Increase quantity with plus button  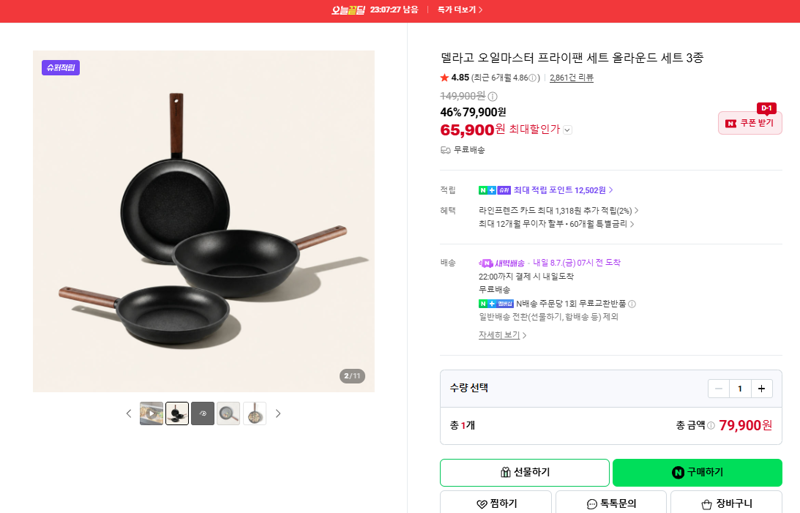point(761,389)
